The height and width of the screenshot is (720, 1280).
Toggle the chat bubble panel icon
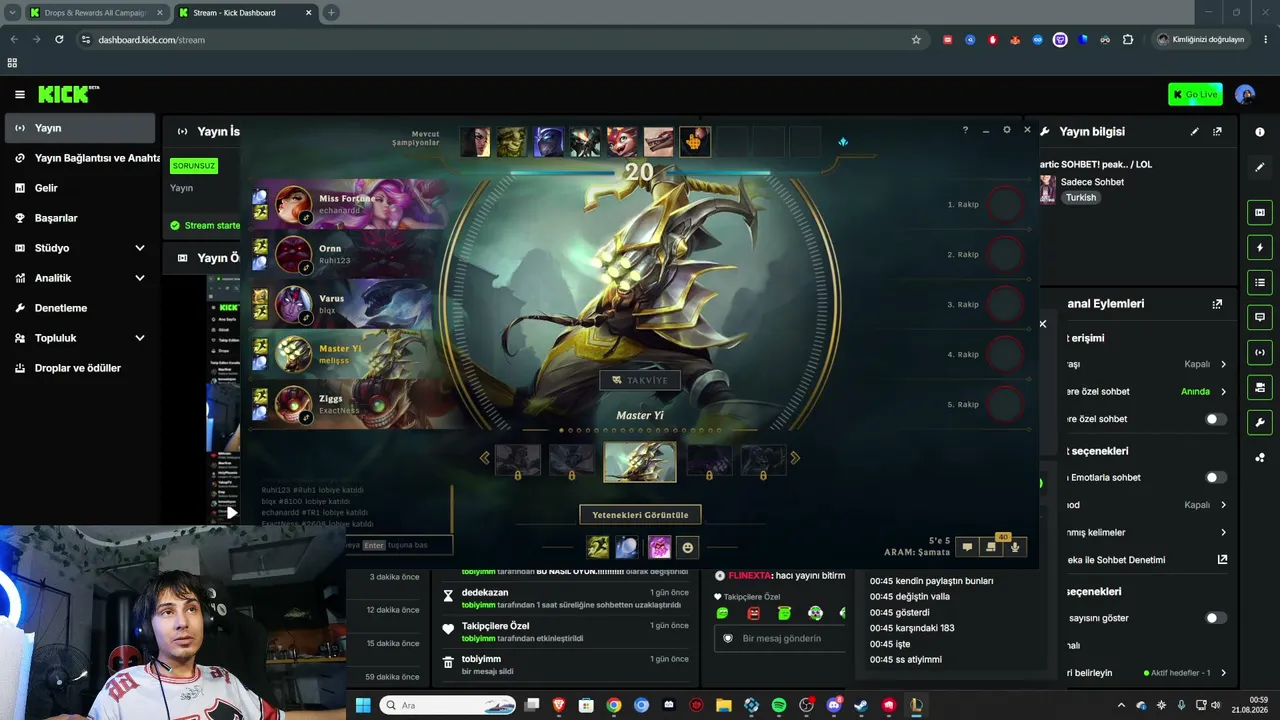1260,317
